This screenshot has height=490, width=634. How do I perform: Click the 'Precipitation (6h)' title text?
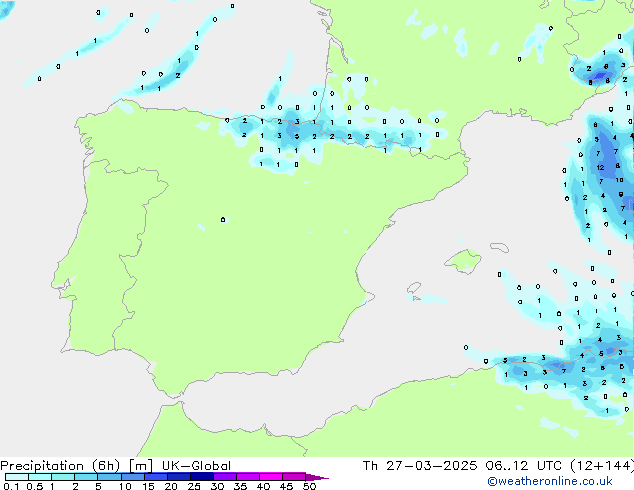coord(60,466)
